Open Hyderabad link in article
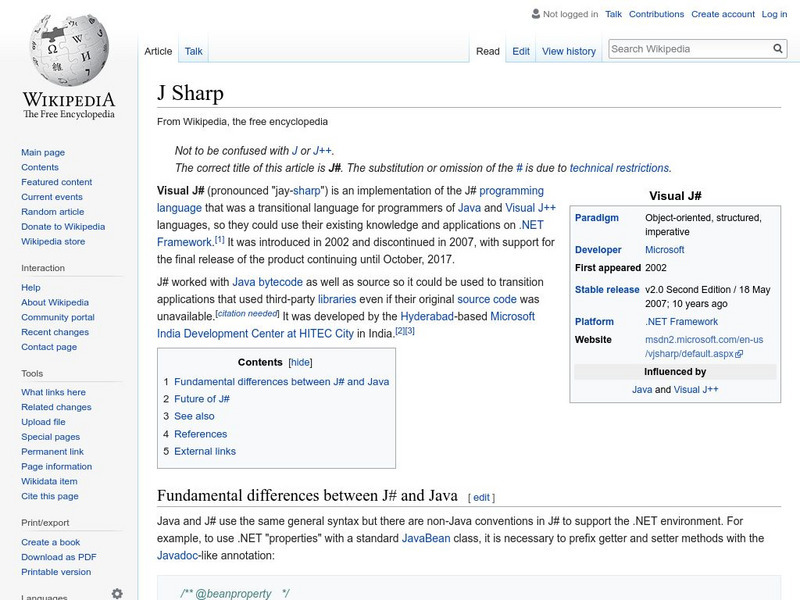The width and height of the screenshot is (800, 600). click(x=427, y=316)
